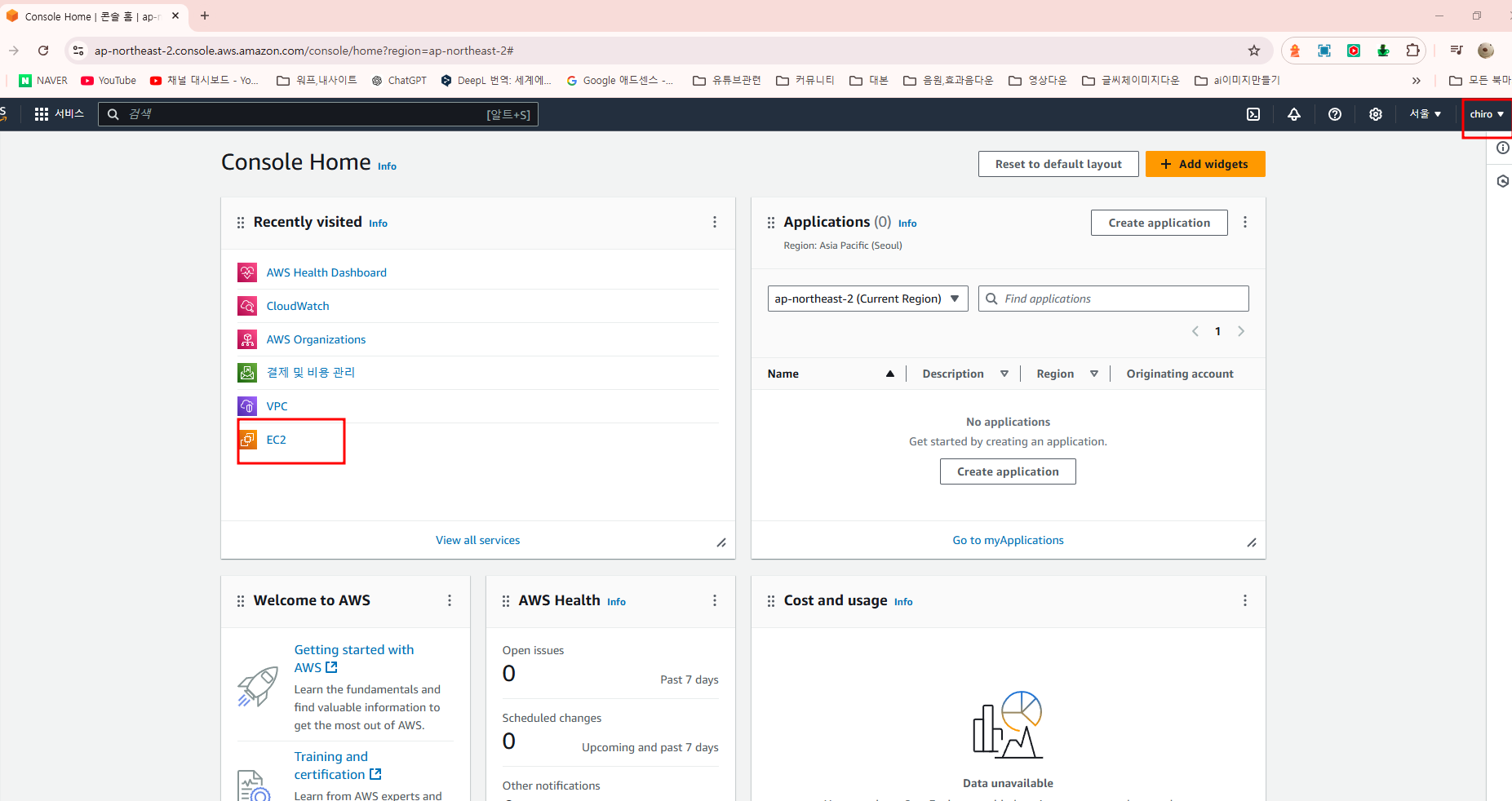Open 결제 및 비용 관리 link
The height and width of the screenshot is (801, 1512).
click(x=311, y=373)
